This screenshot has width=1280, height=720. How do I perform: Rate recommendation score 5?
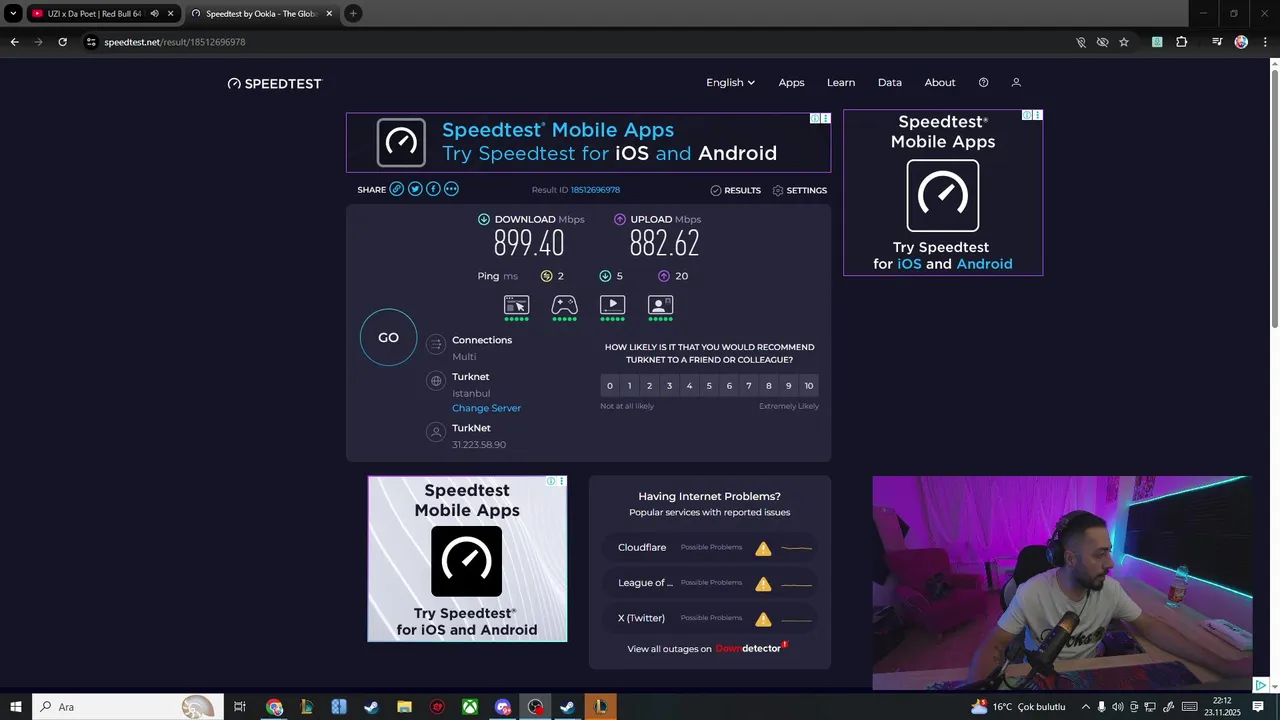(709, 386)
